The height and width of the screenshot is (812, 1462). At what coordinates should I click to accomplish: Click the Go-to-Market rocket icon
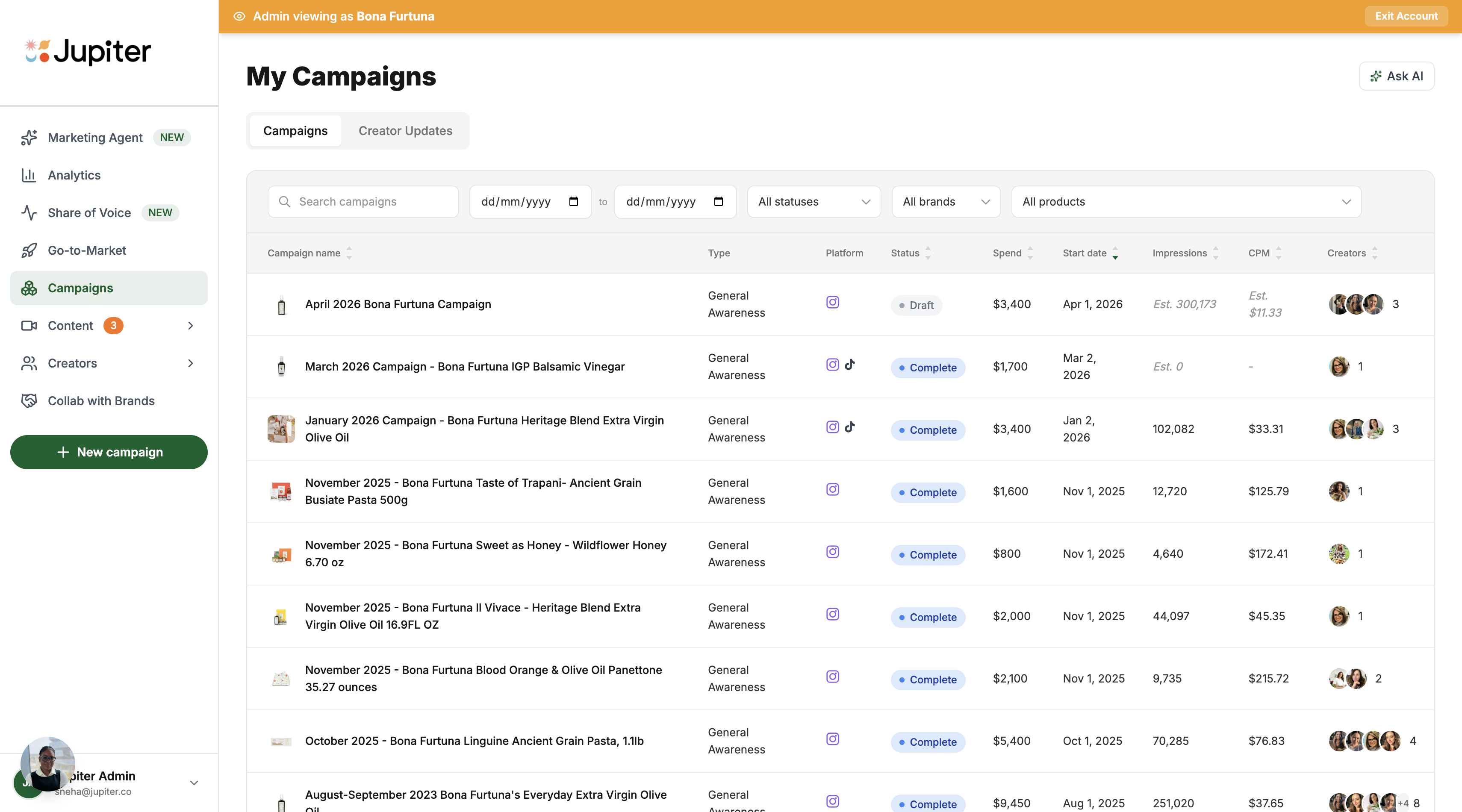coord(29,250)
